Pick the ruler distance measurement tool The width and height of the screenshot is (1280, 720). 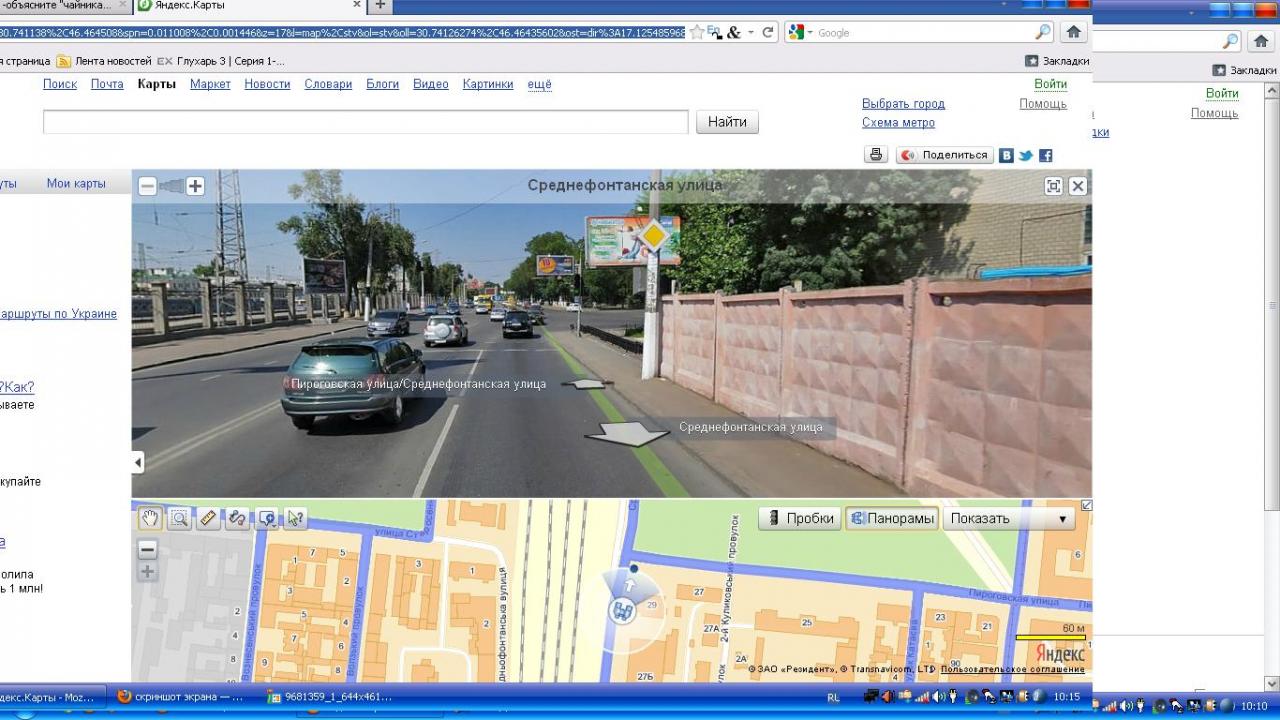coord(208,518)
